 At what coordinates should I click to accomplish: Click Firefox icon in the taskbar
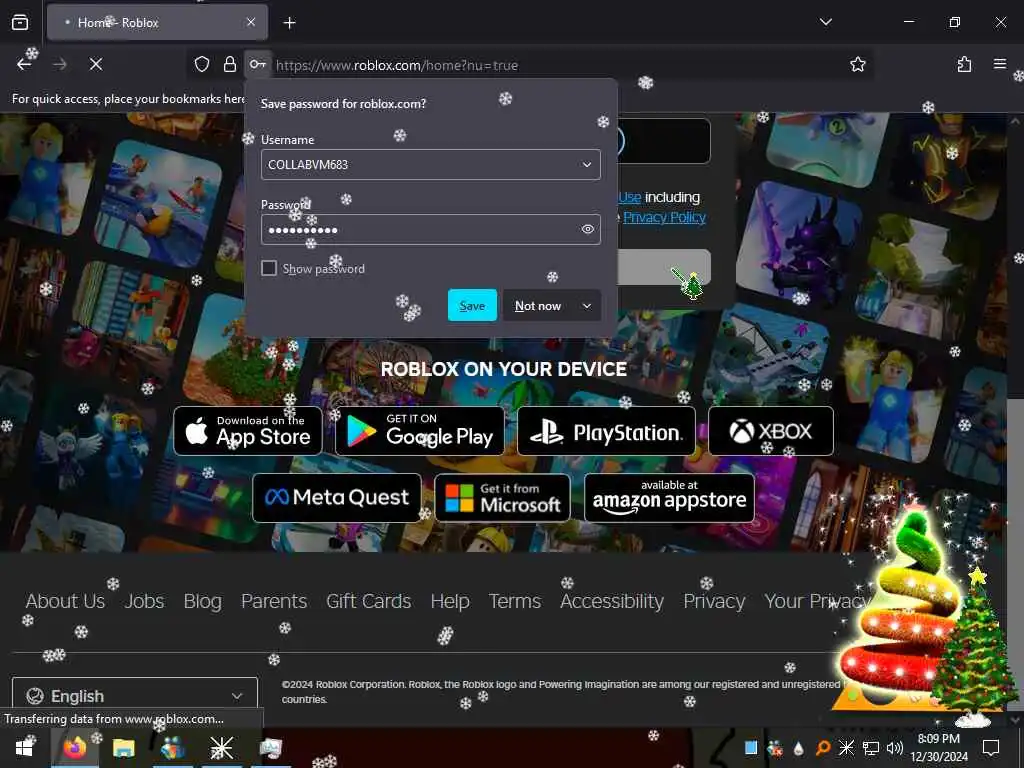click(74, 748)
